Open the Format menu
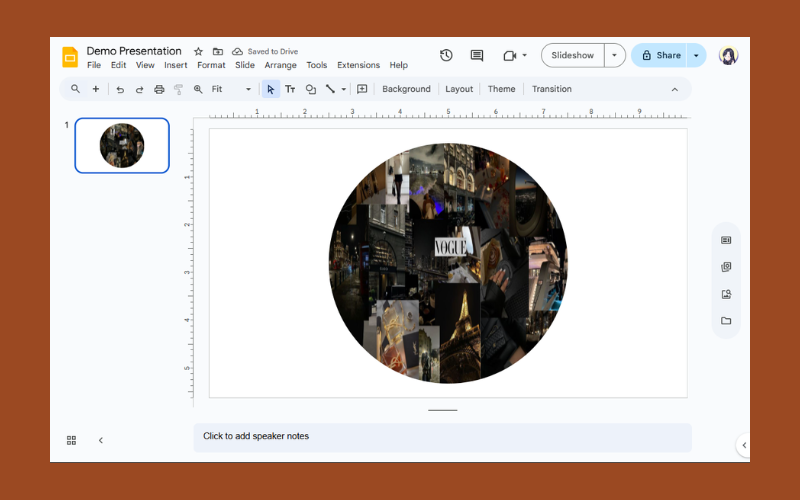This screenshot has width=800, height=500. click(211, 65)
